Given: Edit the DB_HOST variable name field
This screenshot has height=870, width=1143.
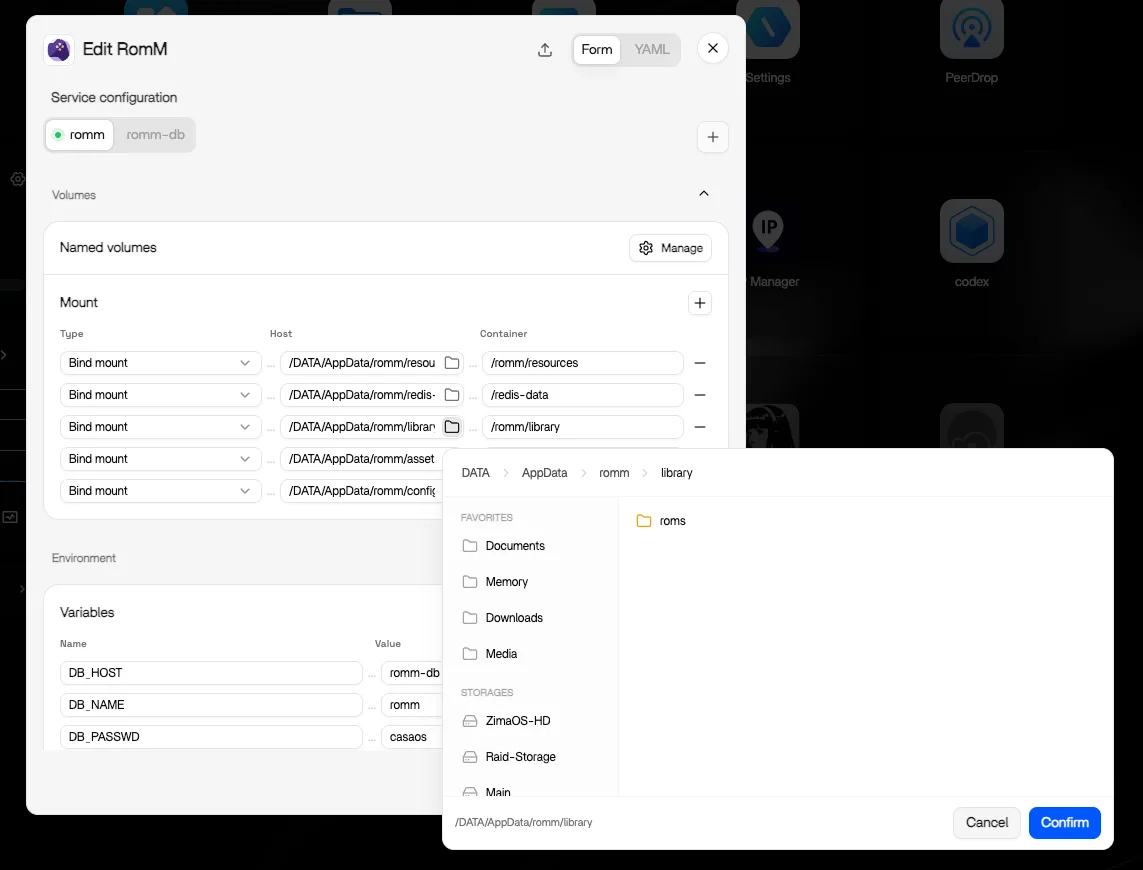Looking at the screenshot, I should coord(211,673).
